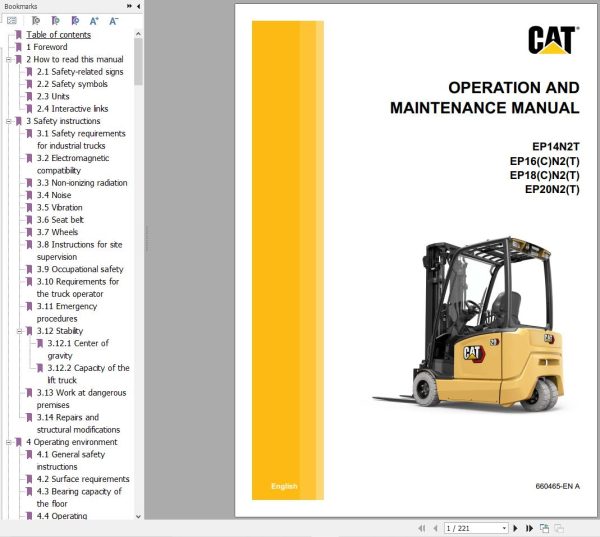Image resolution: width=600 pixels, height=537 pixels.
Task: Open '3.5 Vibration' bookmark
Action: [59, 207]
